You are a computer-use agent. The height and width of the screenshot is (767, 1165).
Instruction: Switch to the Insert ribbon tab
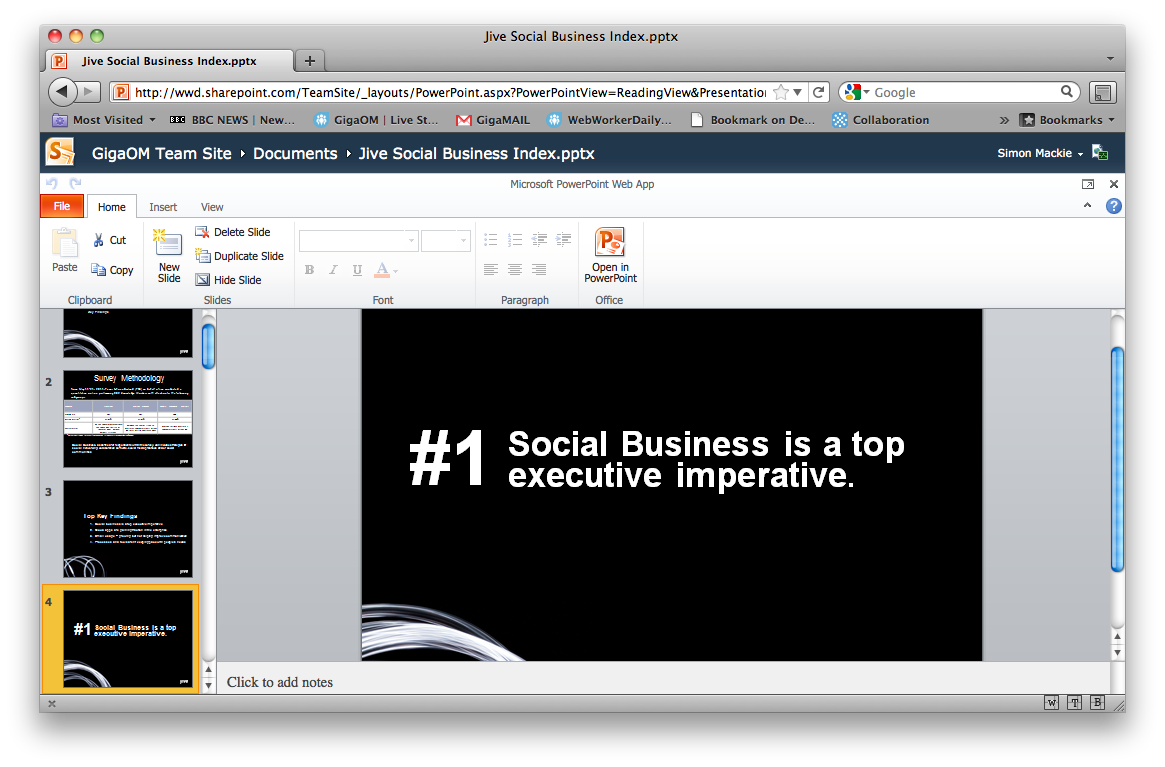163,207
